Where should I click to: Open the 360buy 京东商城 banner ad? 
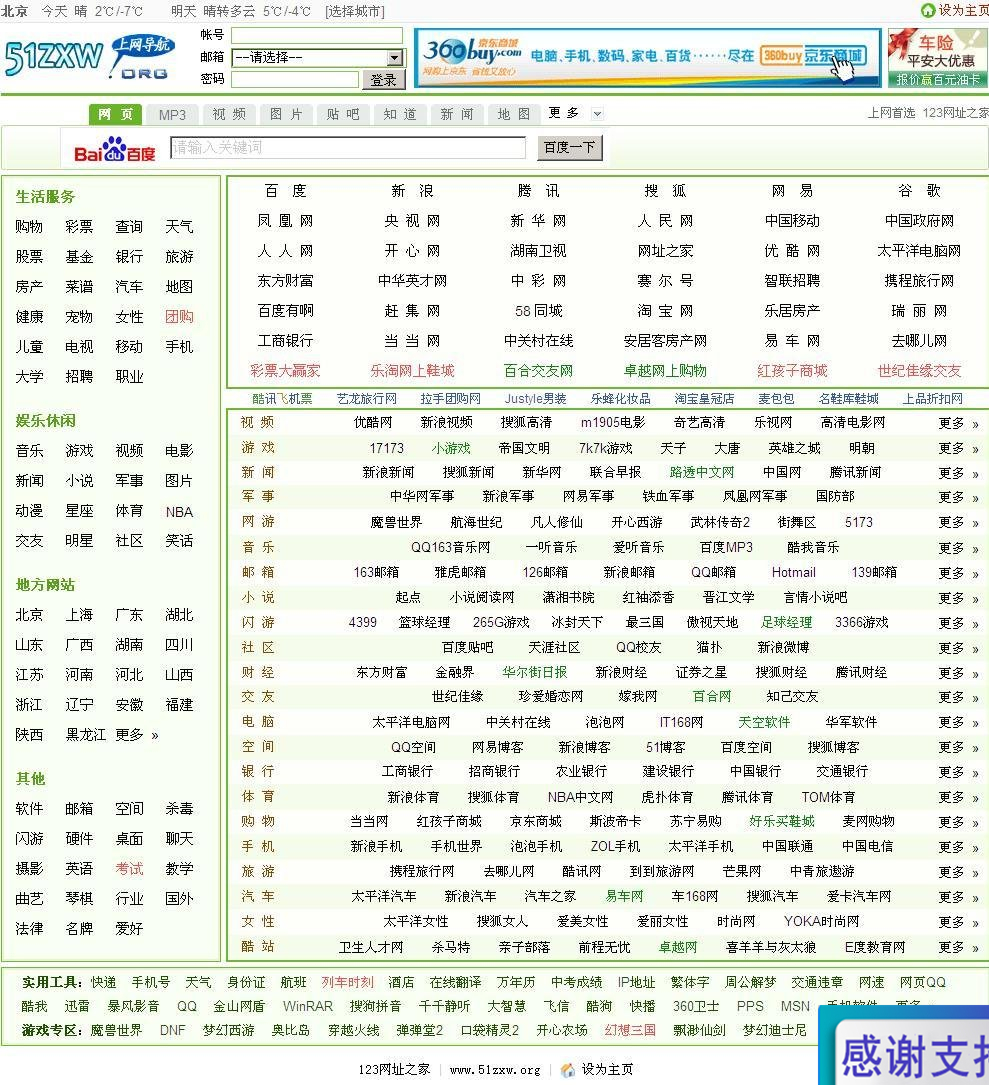tap(647, 58)
